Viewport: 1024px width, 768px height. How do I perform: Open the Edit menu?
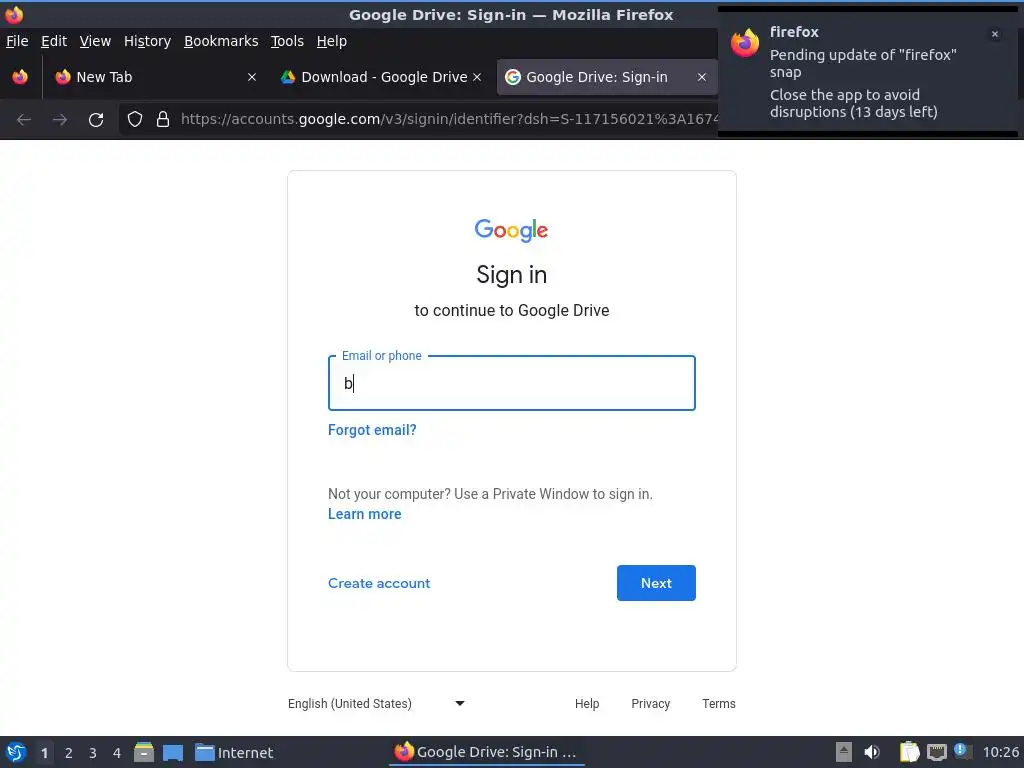coord(54,41)
